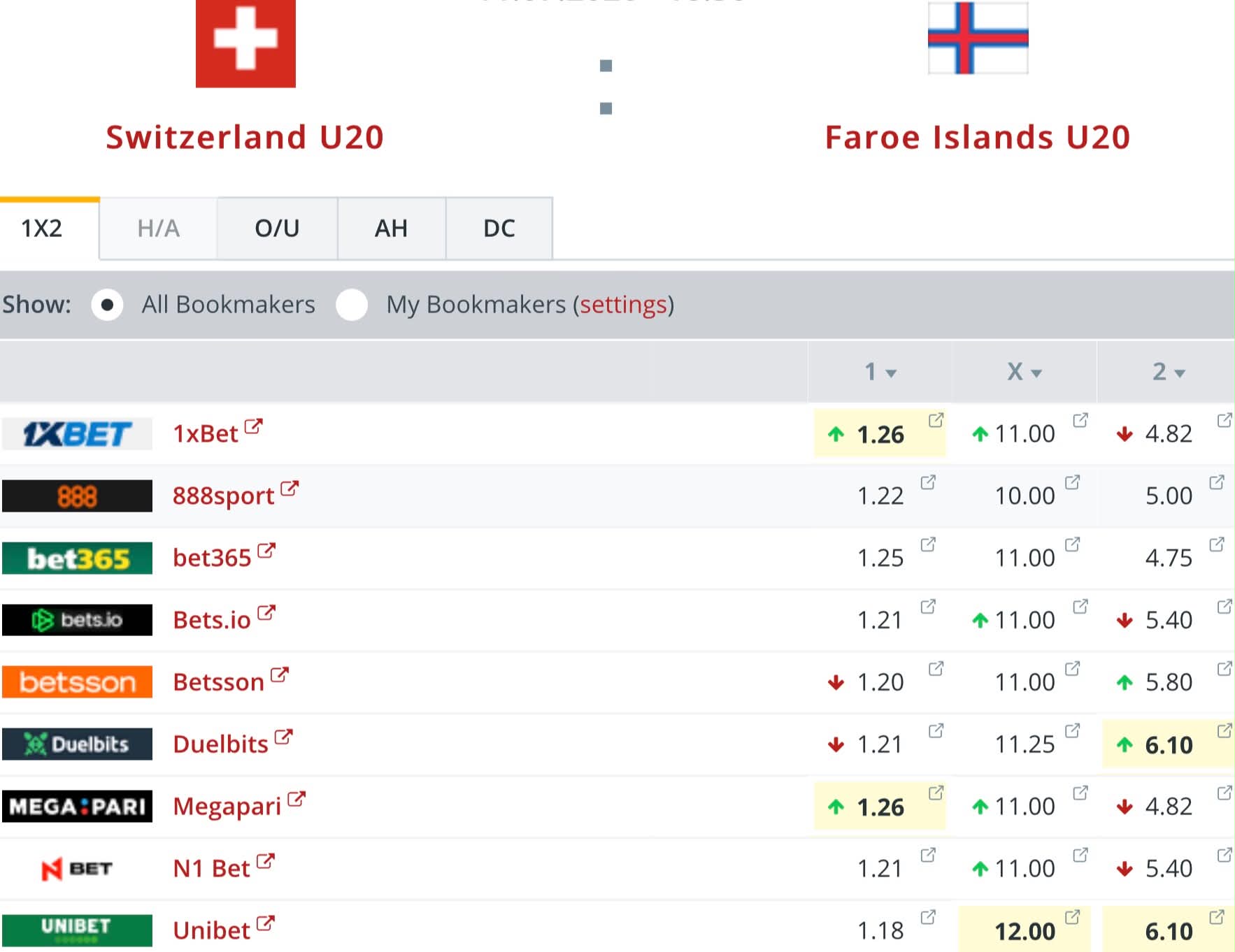Switch to the O/U tab
The image size is (1235, 952).
click(x=277, y=229)
